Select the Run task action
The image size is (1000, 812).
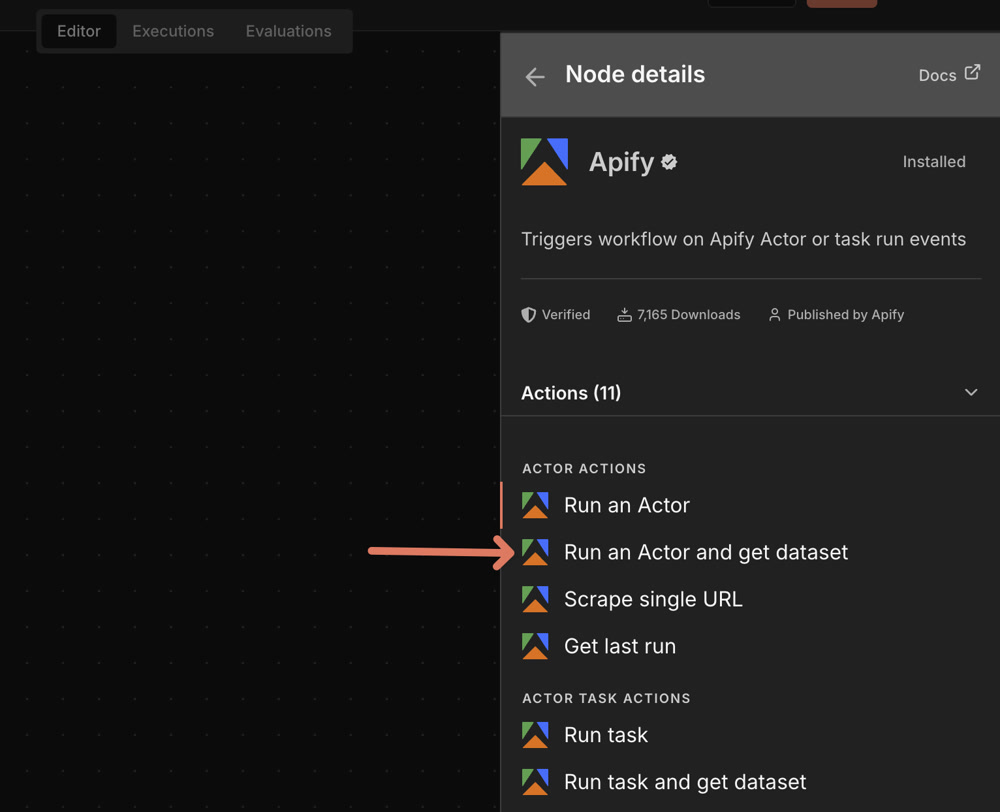tap(605, 735)
